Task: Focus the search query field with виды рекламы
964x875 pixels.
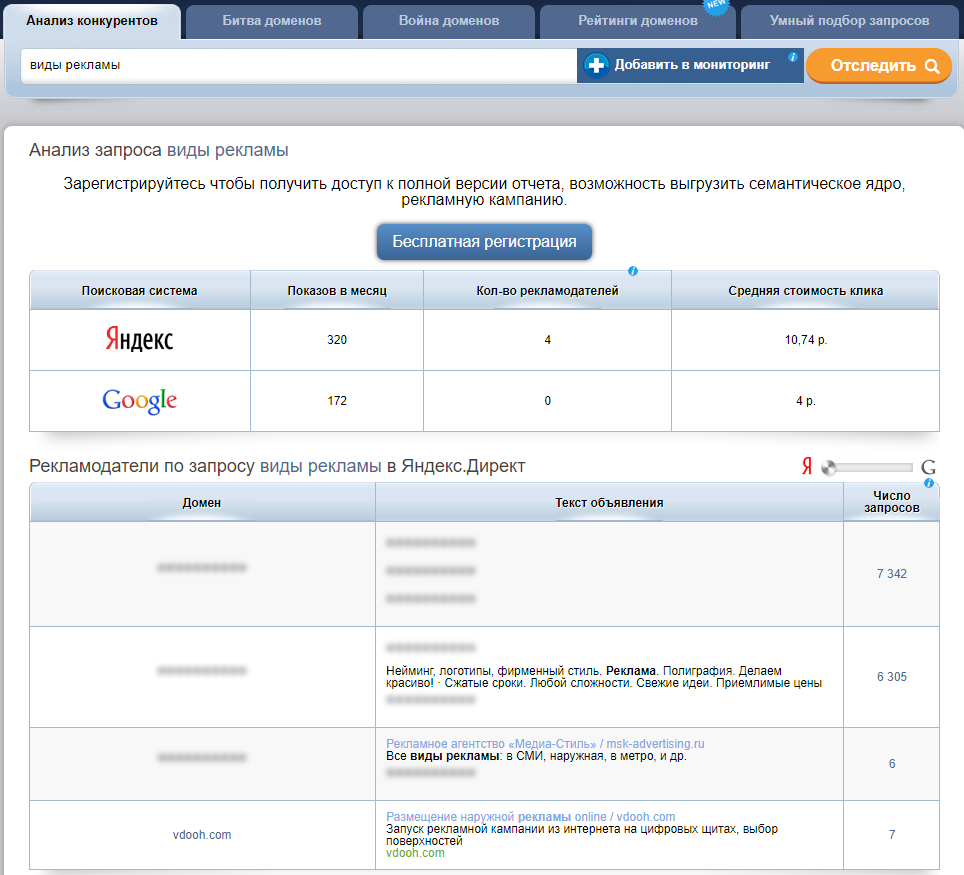Action: (x=299, y=65)
